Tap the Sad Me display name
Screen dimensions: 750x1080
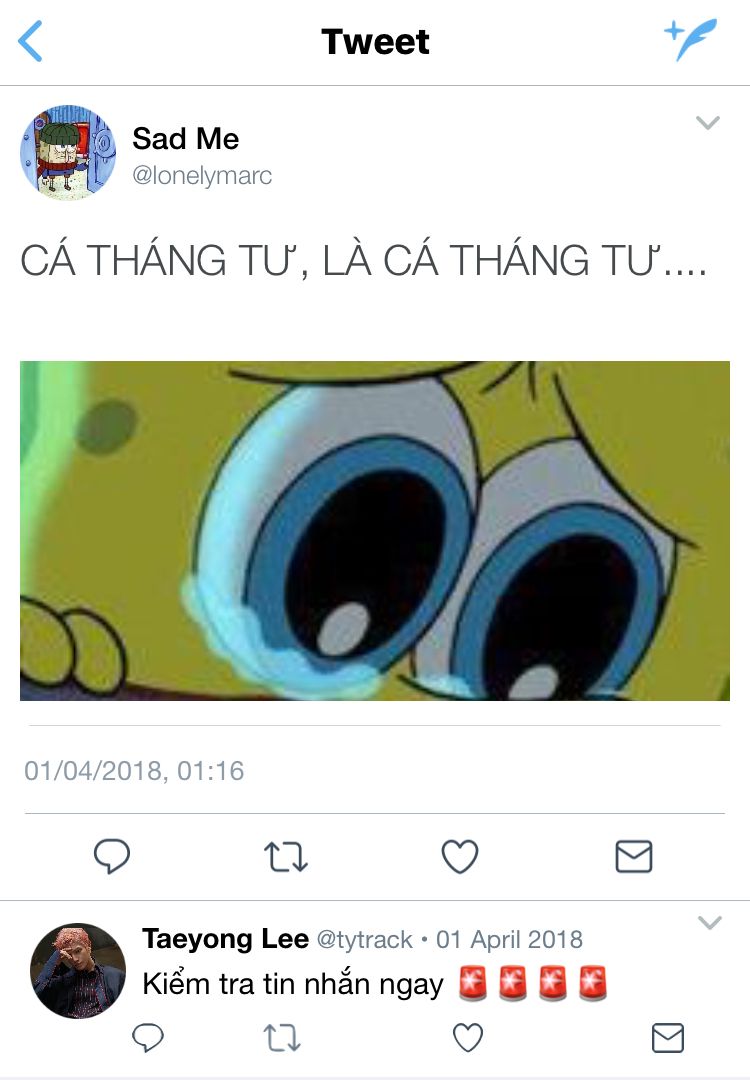[185, 138]
